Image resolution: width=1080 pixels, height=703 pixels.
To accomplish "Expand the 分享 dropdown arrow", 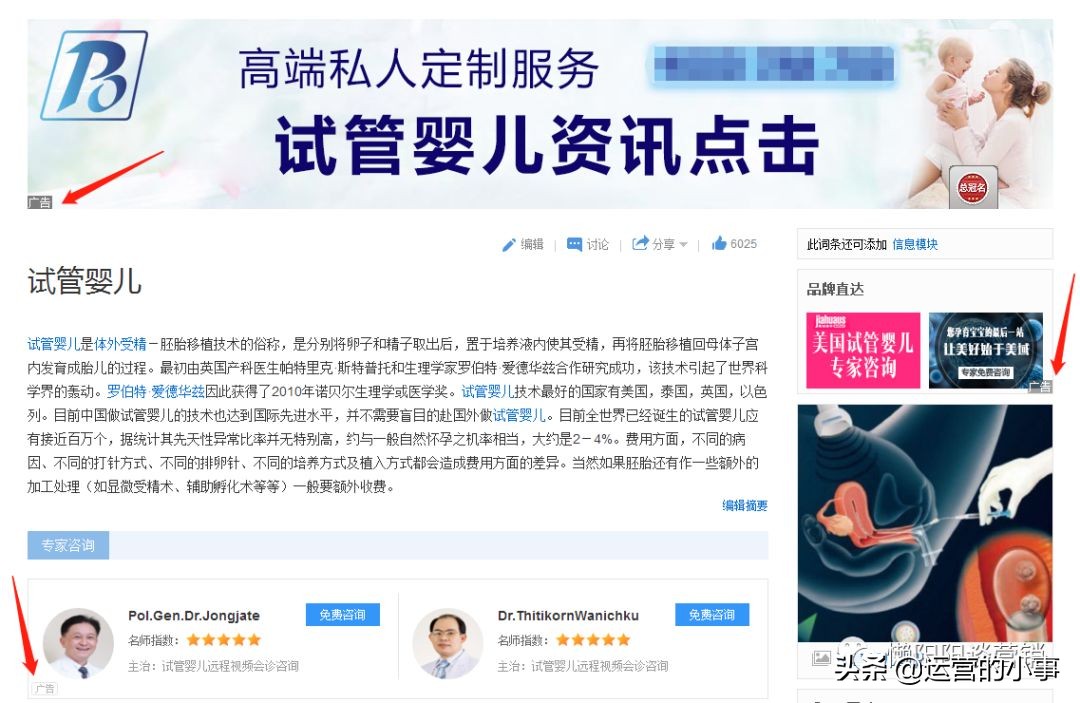I will [x=683, y=244].
